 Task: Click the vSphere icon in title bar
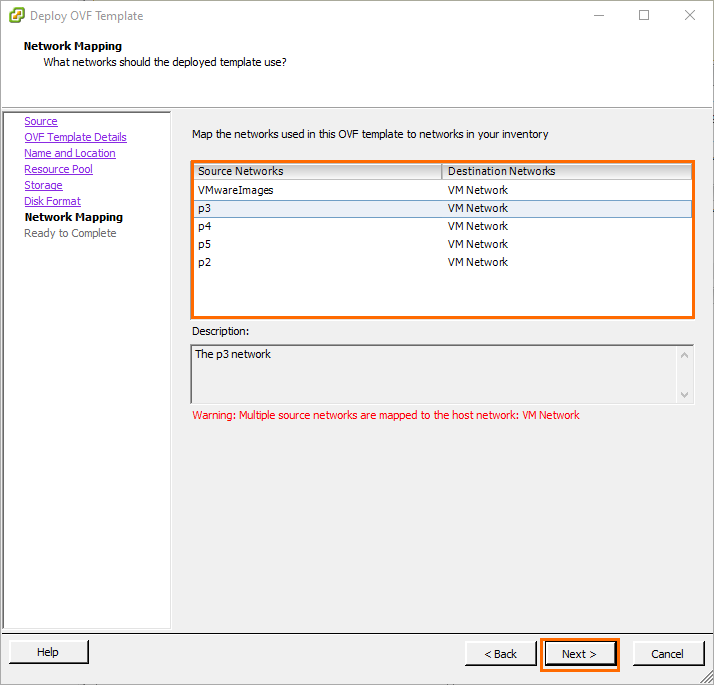17,16
